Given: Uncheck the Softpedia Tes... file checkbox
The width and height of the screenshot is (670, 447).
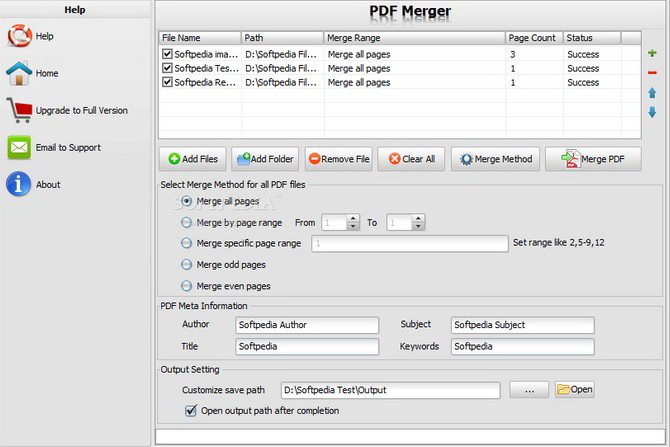Looking at the screenshot, I should click(167, 68).
